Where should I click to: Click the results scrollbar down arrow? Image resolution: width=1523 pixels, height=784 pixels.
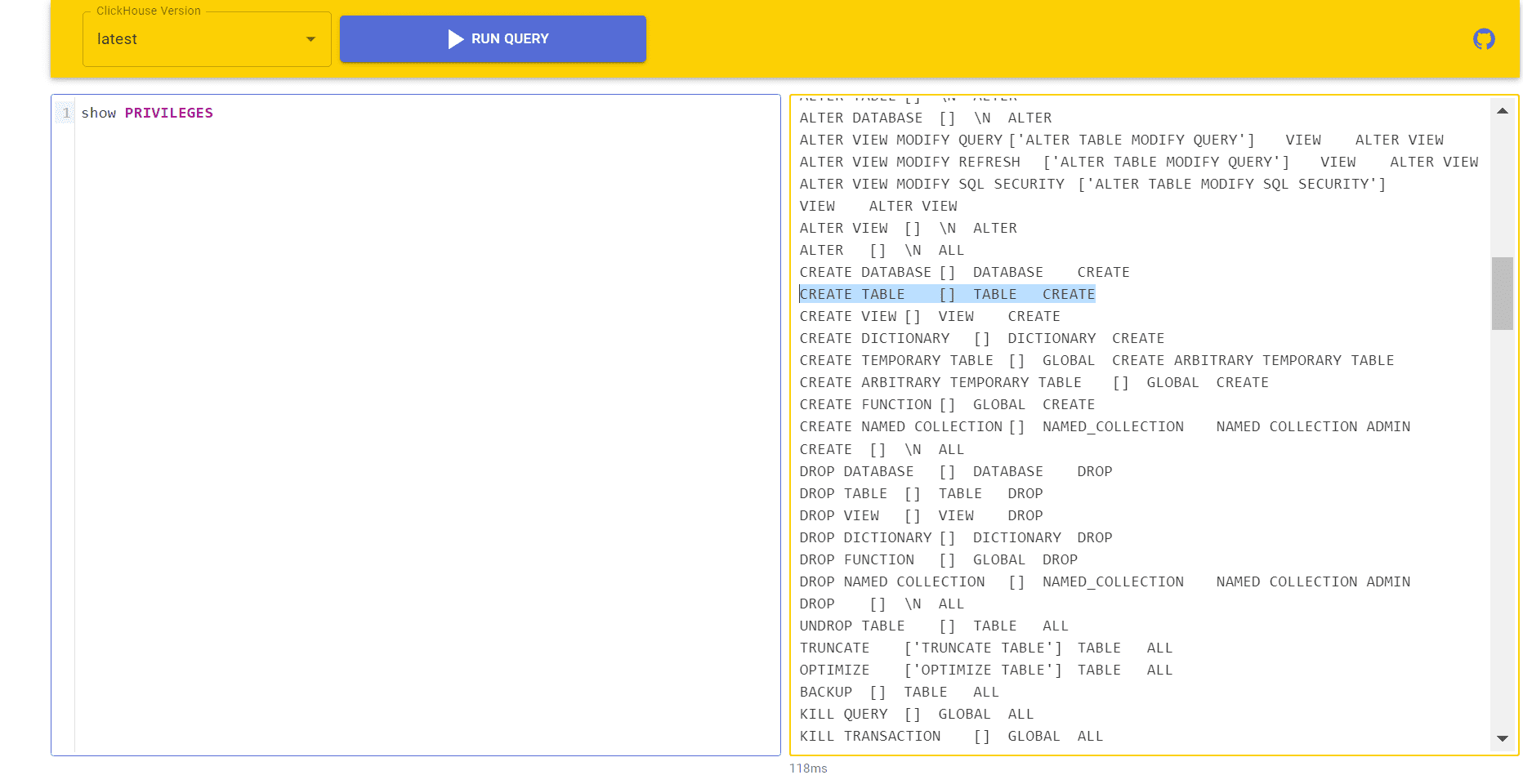(1502, 738)
